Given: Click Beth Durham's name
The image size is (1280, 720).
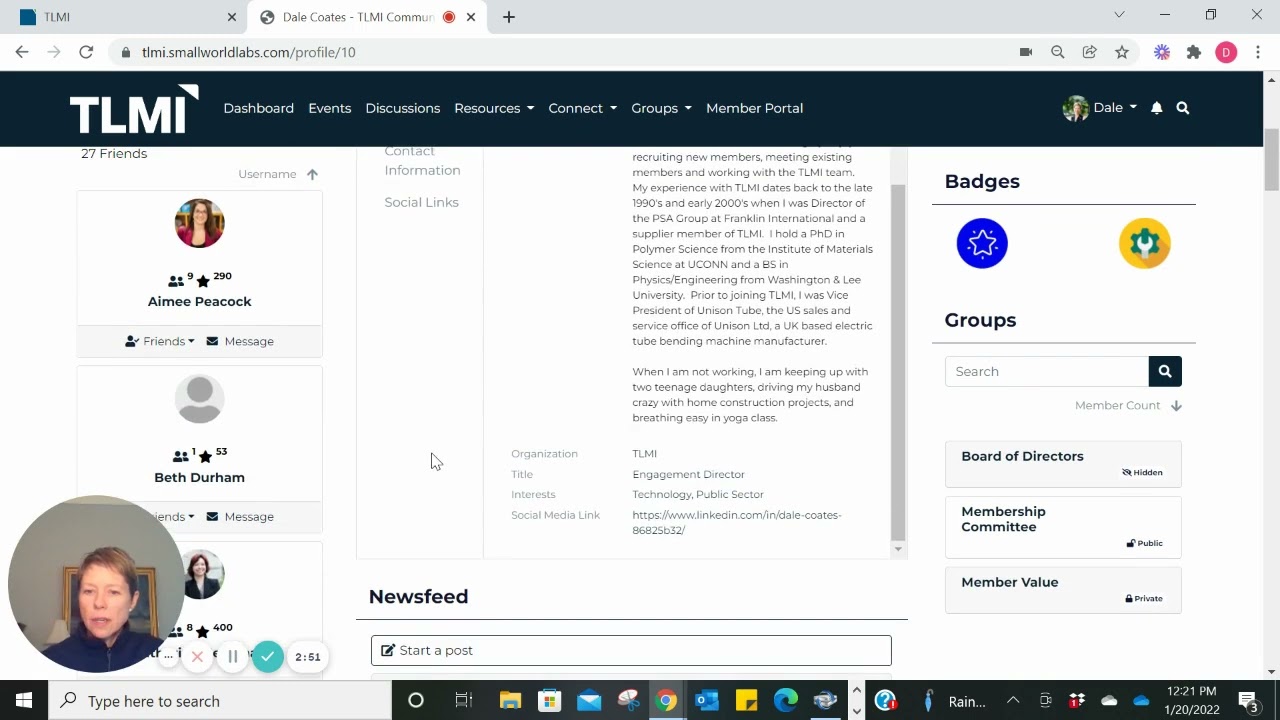Looking at the screenshot, I should tap(199, 477).
